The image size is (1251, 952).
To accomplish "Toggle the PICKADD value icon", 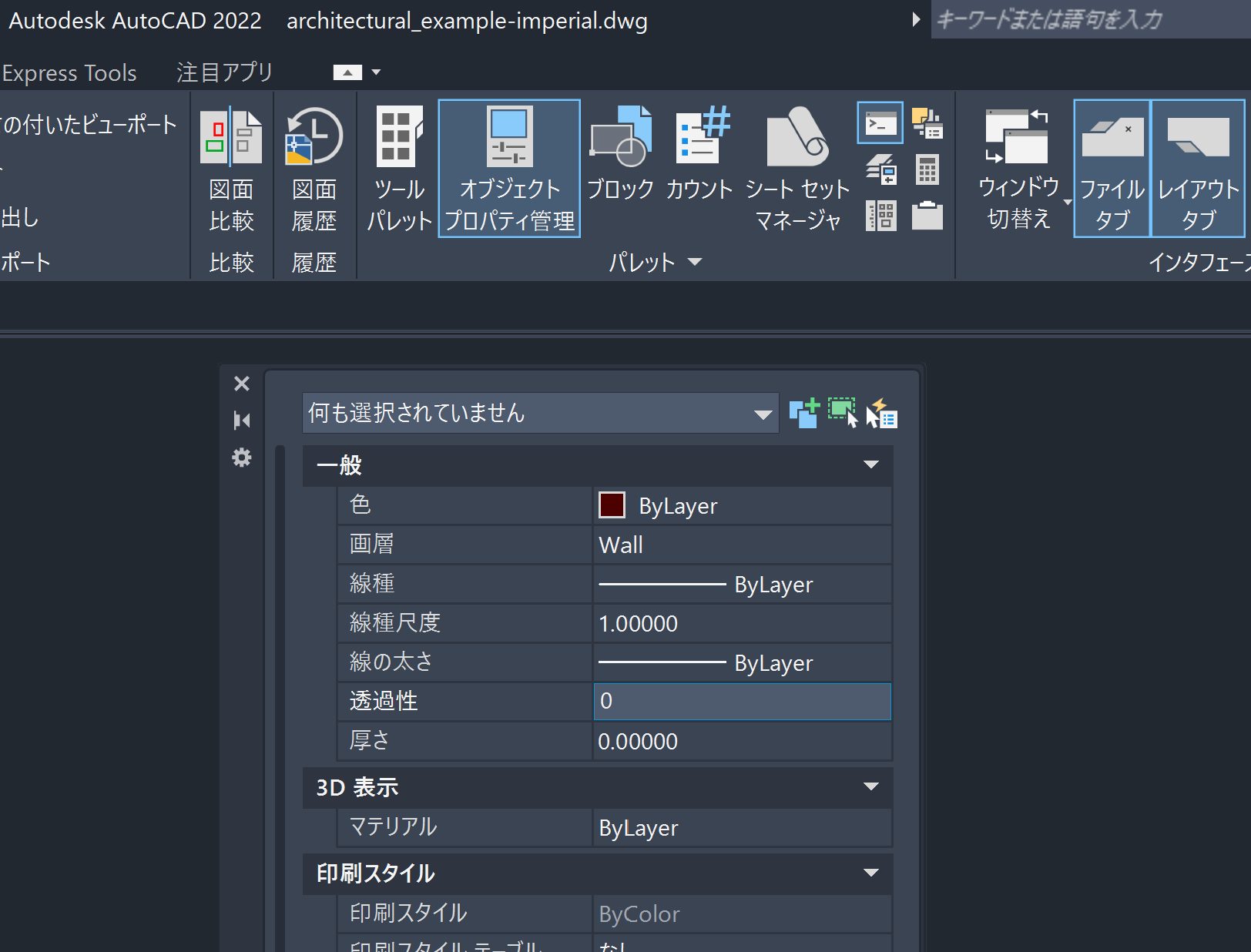I will [x=804, y=413].
